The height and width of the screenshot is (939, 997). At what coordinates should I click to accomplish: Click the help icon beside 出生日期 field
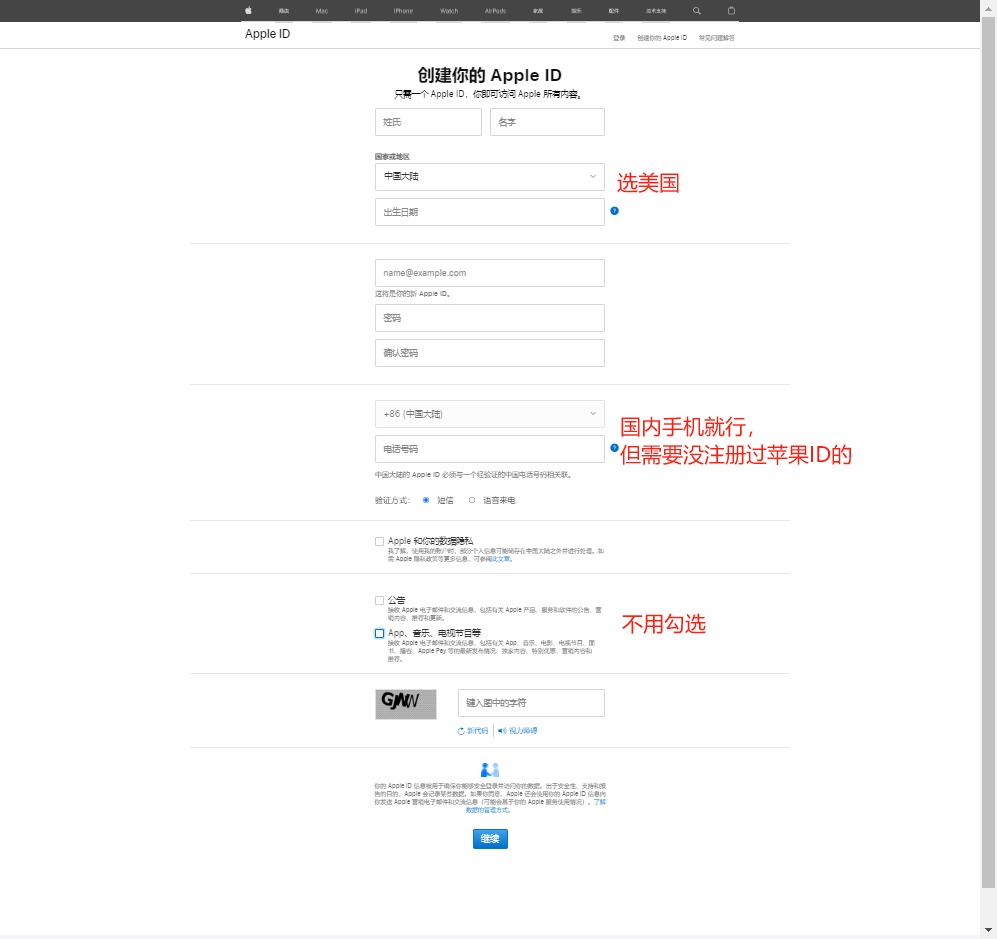[614, 211]
